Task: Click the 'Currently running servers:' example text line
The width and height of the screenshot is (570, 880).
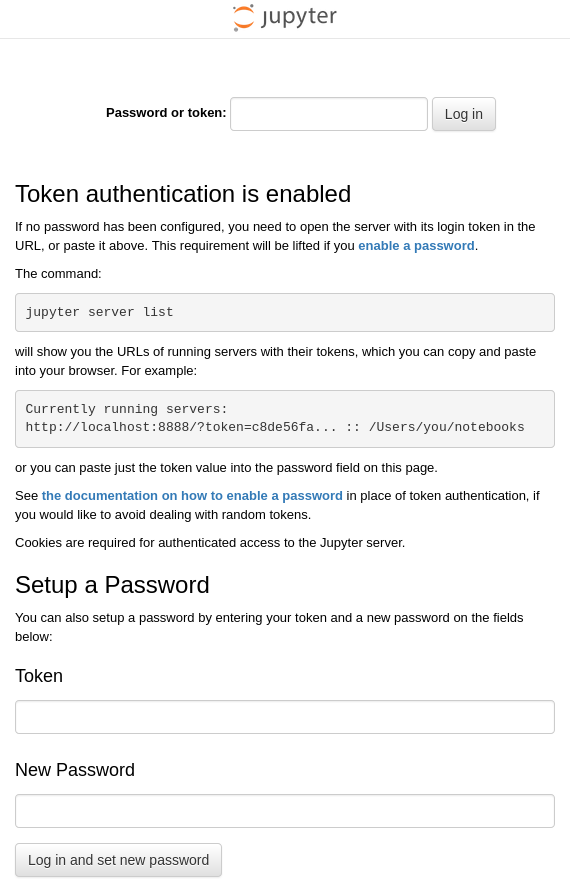Action: click(126, 409)
